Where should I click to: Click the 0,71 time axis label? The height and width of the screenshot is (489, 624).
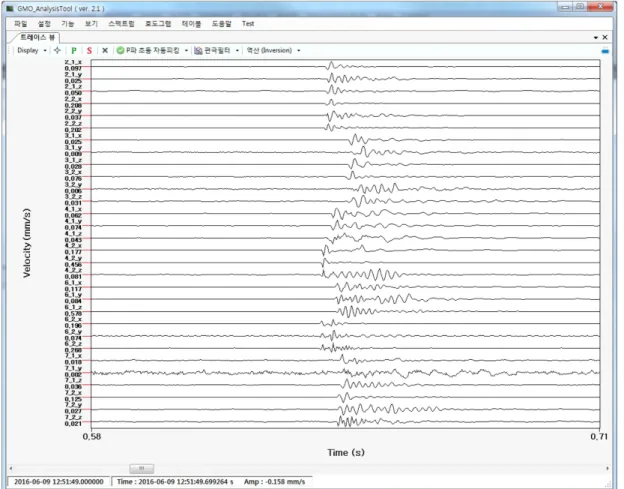point(599,436)
